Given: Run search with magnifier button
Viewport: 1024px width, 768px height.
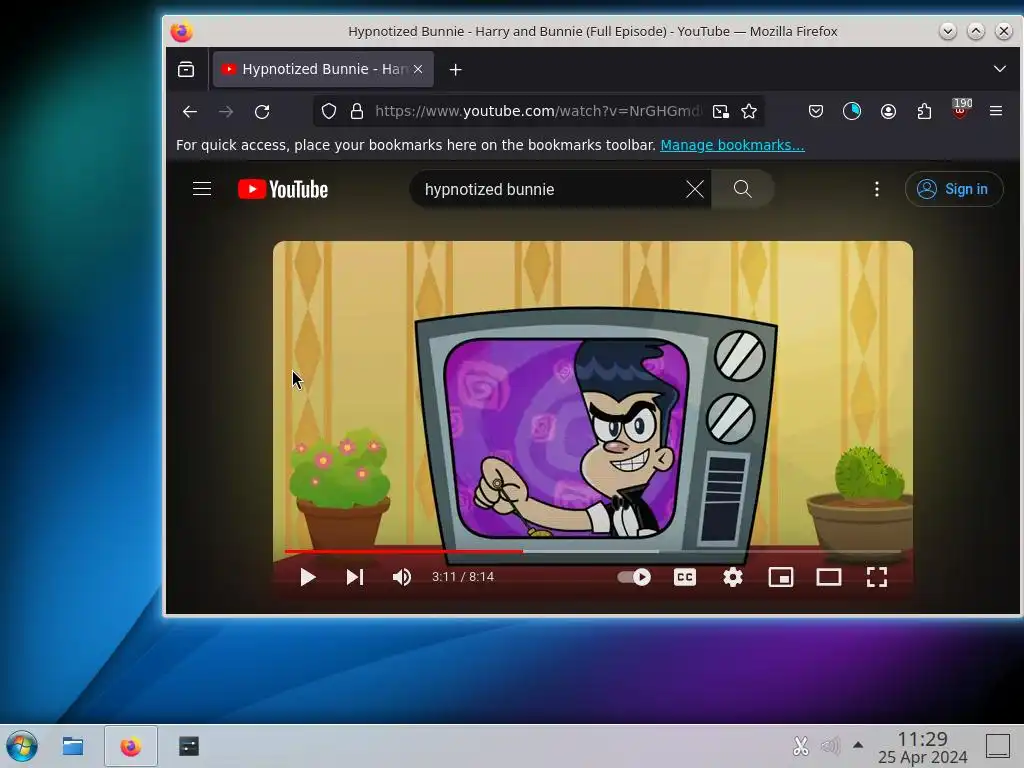Looking at the screenshot, I should (x=743, y=189).
